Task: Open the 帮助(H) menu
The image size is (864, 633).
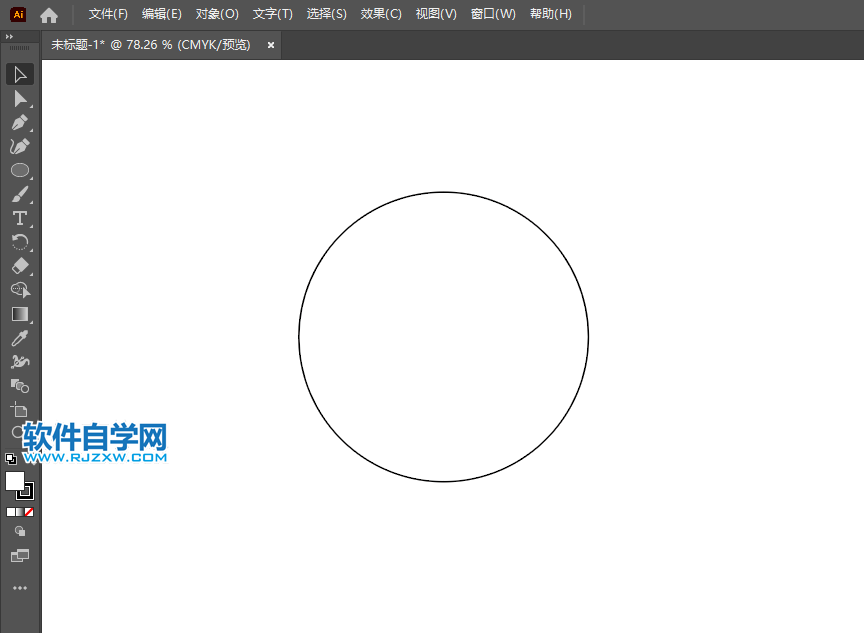Action: click(550, 13)
